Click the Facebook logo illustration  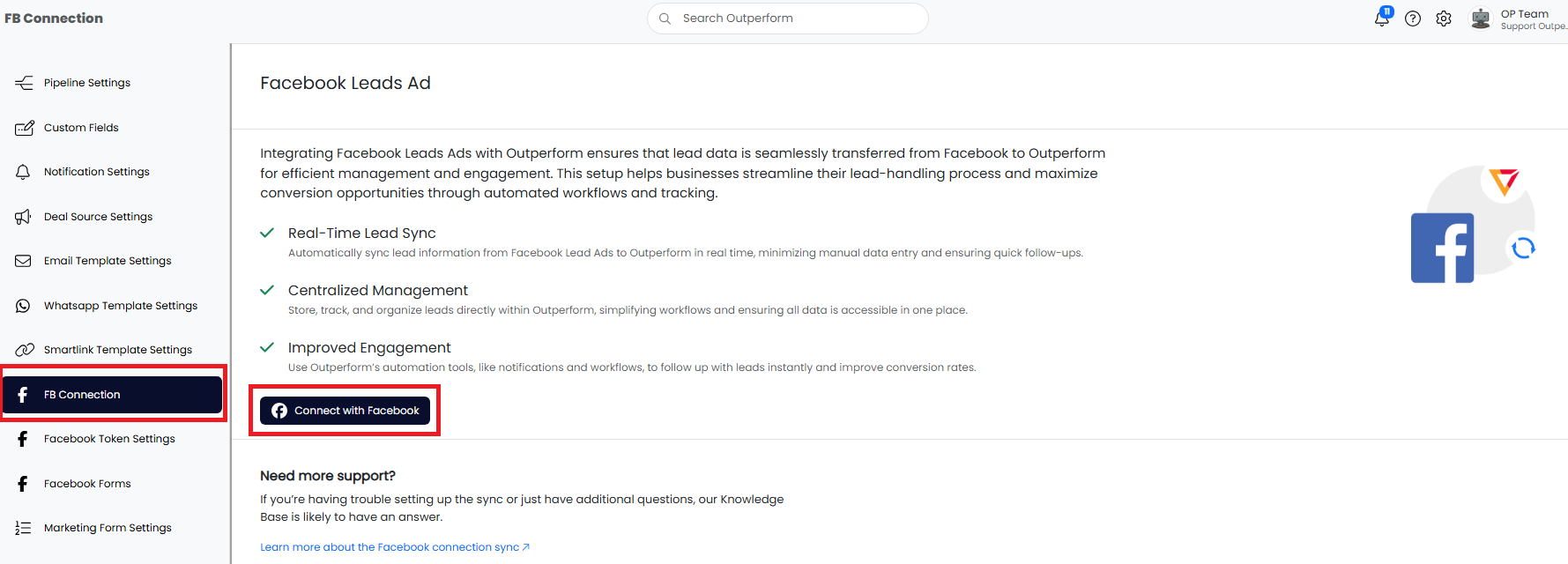coord(1442,248)
